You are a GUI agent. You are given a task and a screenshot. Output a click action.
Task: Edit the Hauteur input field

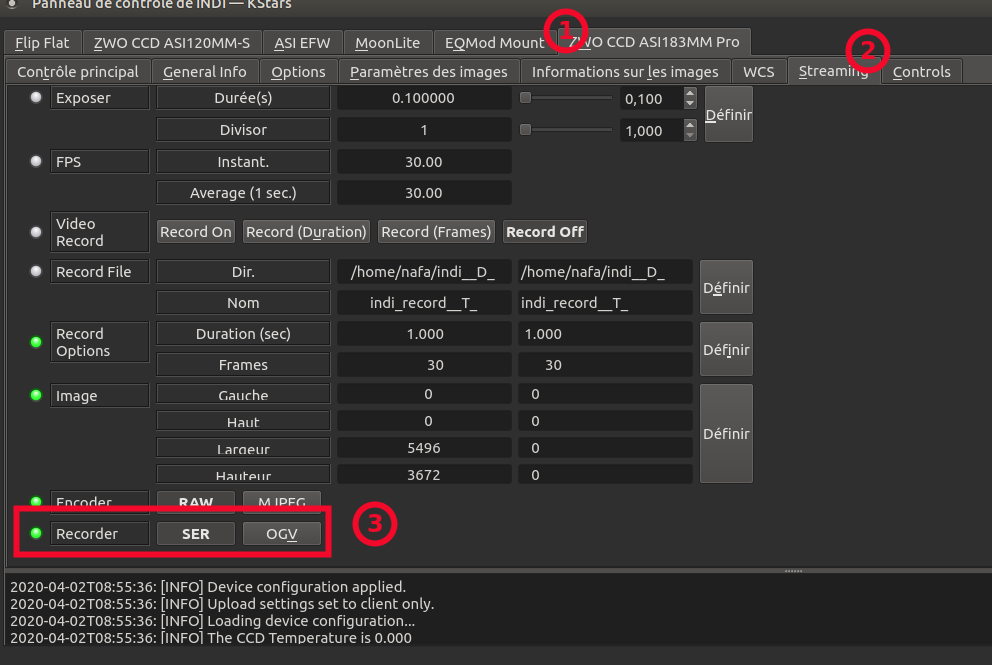605,475
